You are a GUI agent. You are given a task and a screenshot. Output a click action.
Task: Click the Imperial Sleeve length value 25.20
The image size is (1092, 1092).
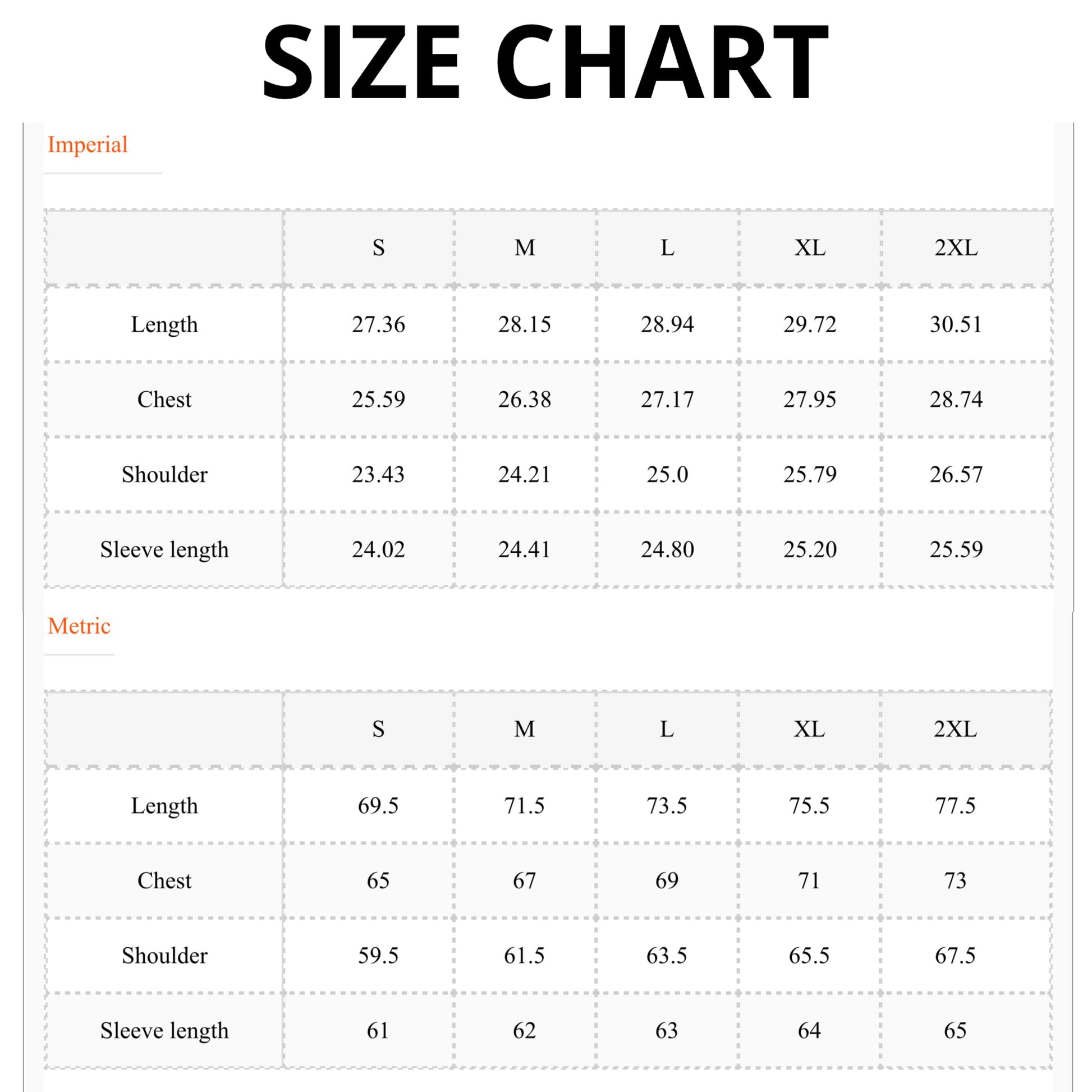809,549
